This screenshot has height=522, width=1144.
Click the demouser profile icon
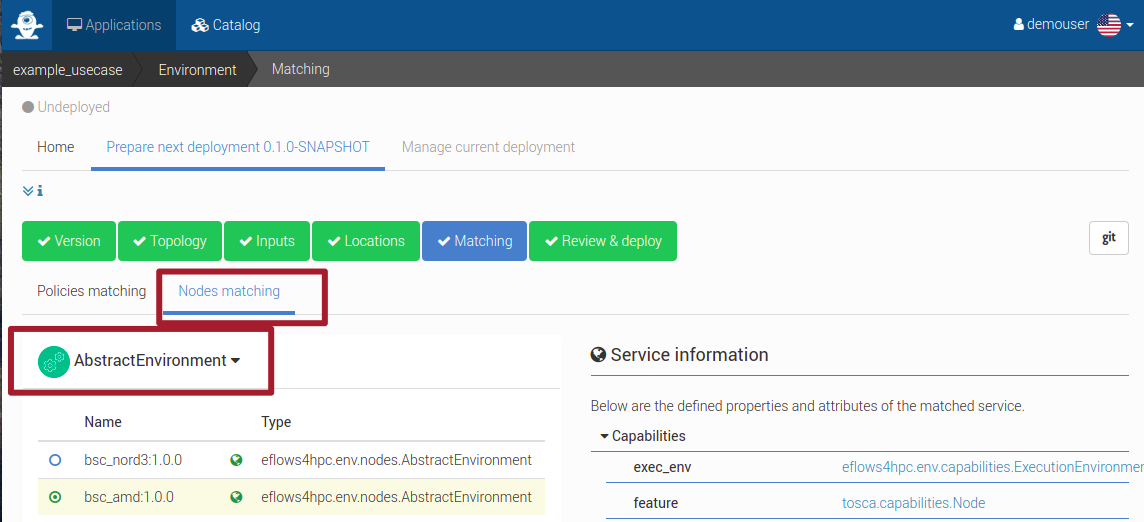point(1019,25)
